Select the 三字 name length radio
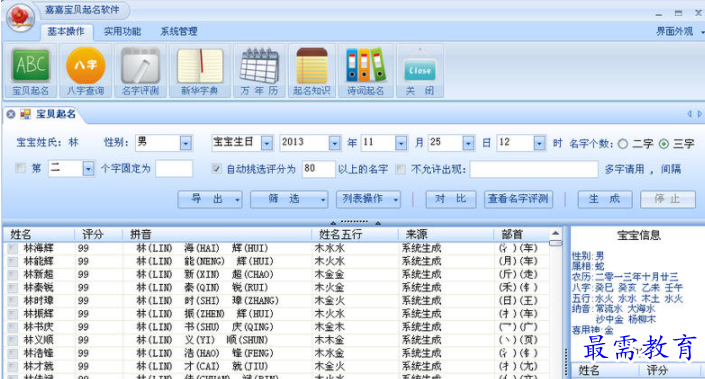This screenshot has height=379, width=705. 664,144
